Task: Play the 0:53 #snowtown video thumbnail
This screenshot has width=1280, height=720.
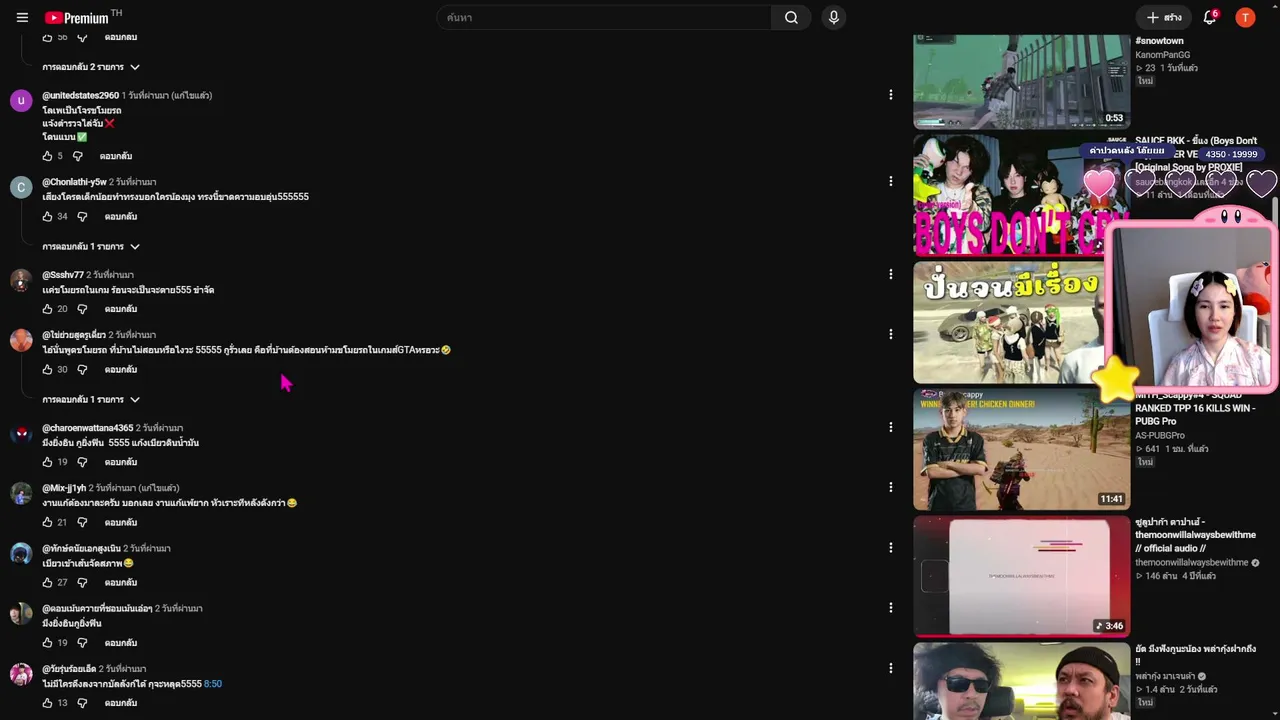Action: click(1021, 81)
